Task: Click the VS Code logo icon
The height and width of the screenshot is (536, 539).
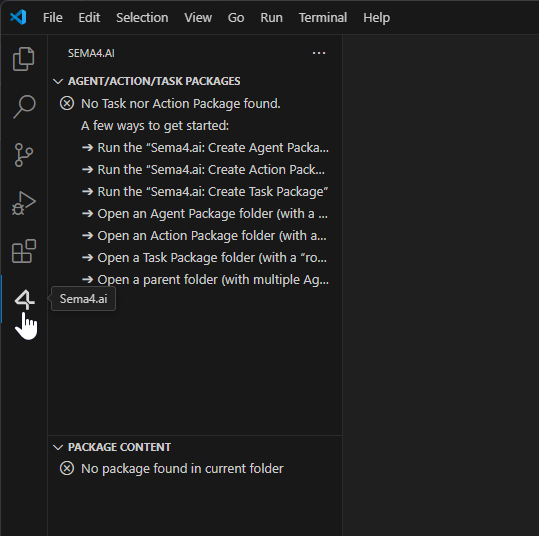Action: click(18, 17)
